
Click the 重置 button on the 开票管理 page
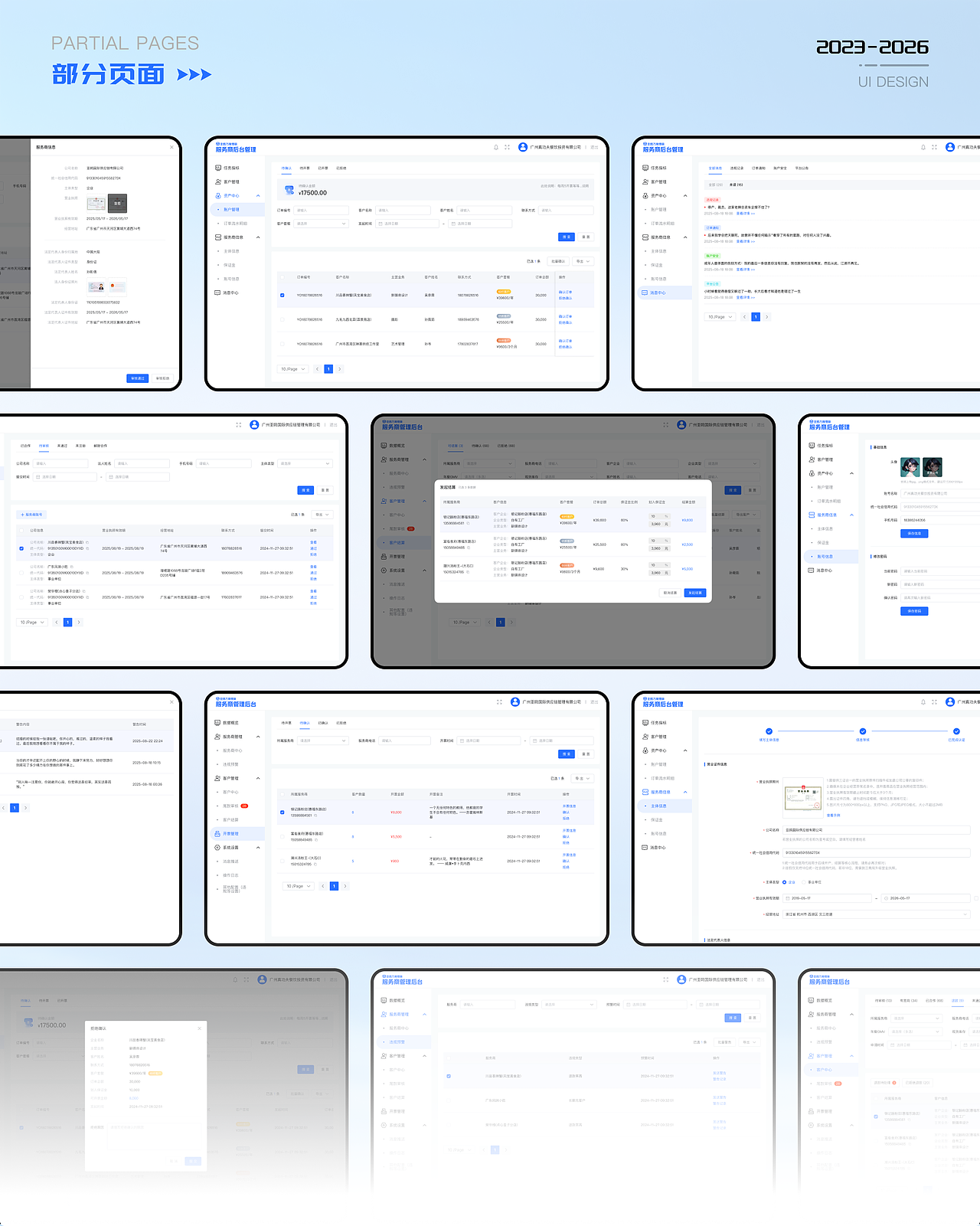click(586, 754)
